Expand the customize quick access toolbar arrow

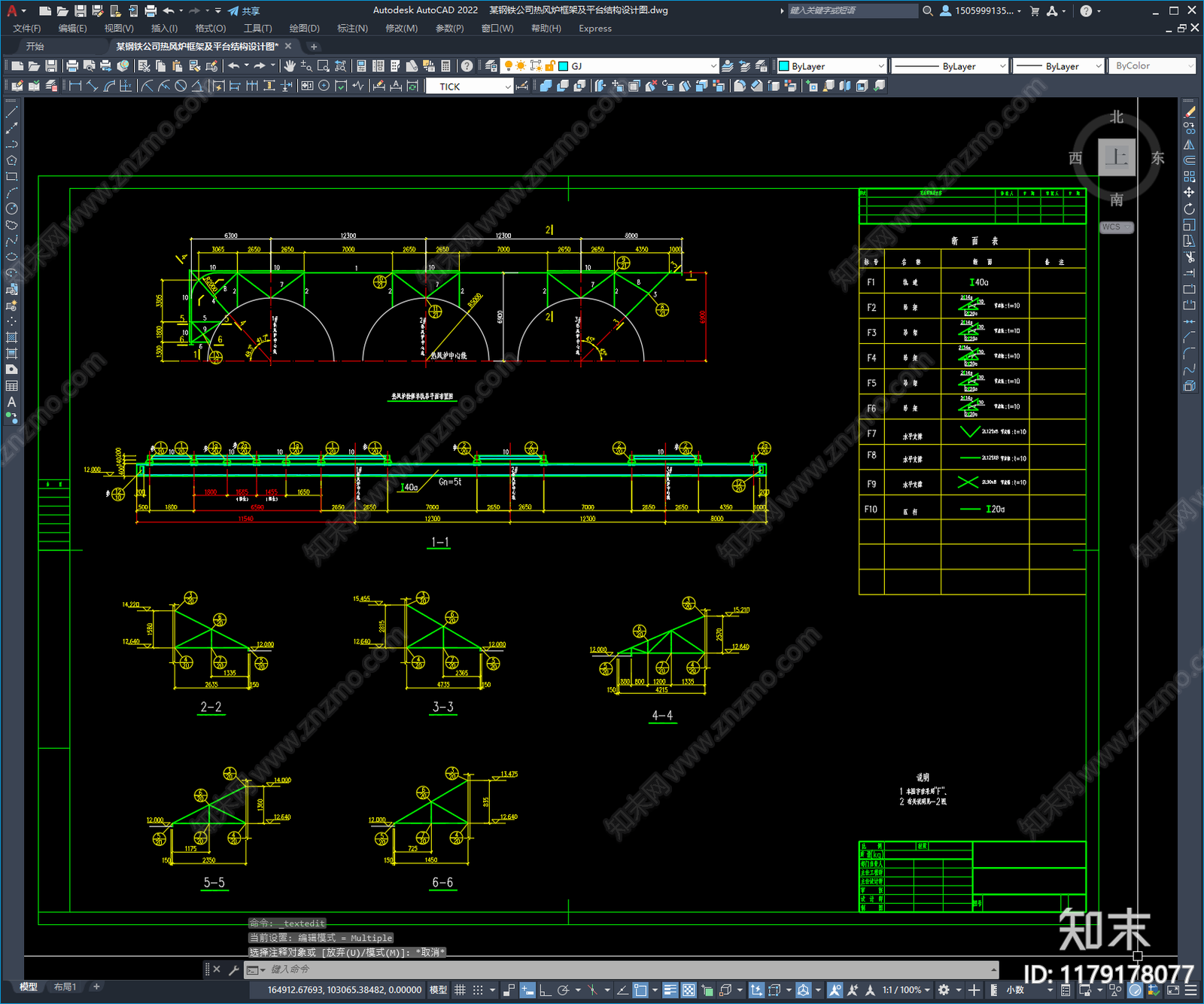(x=218, y=11)
